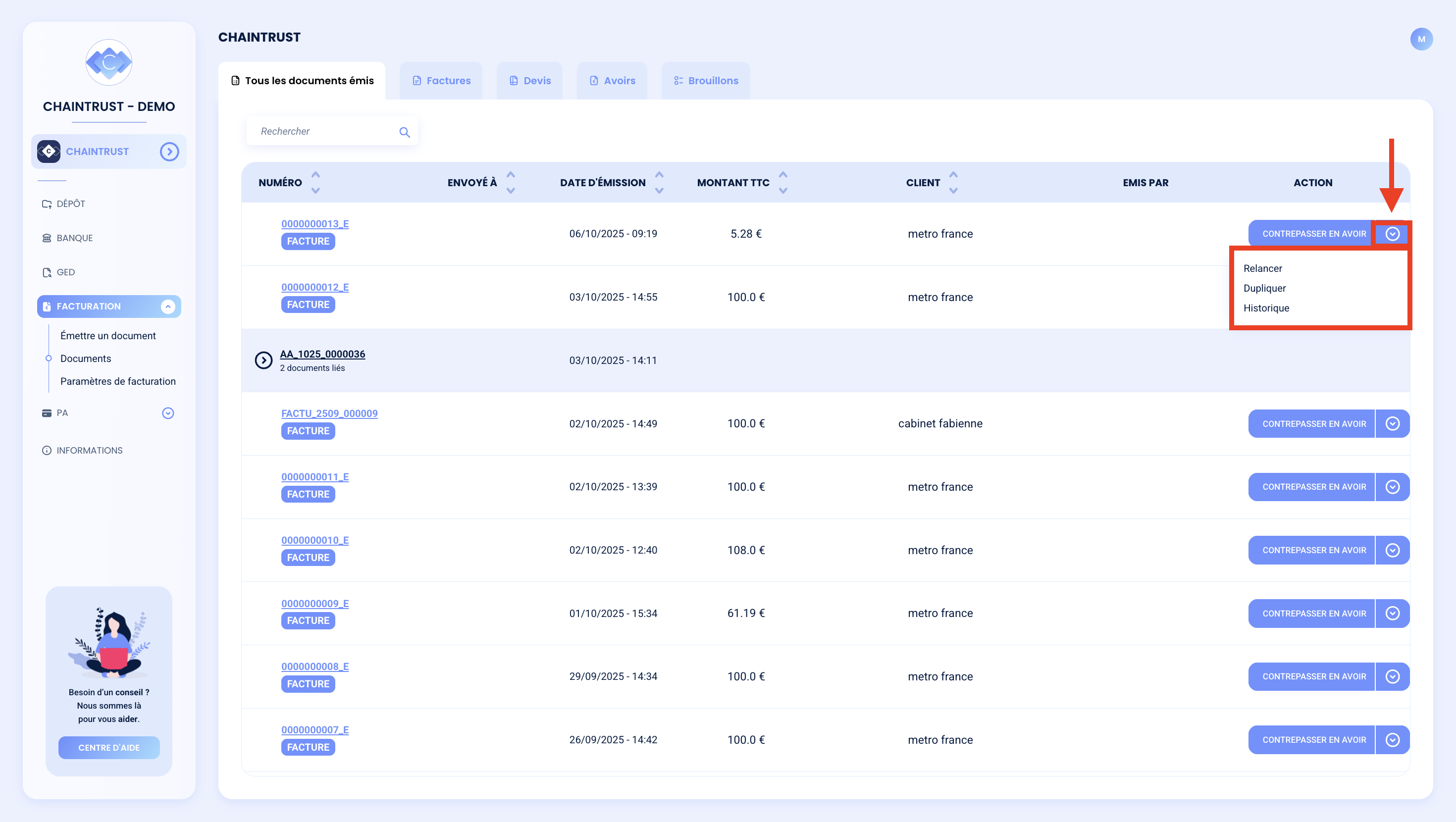Open invoice 0000000009_E link
Viewport: 1456px width, 822px height.
click(x=315, y=603)
